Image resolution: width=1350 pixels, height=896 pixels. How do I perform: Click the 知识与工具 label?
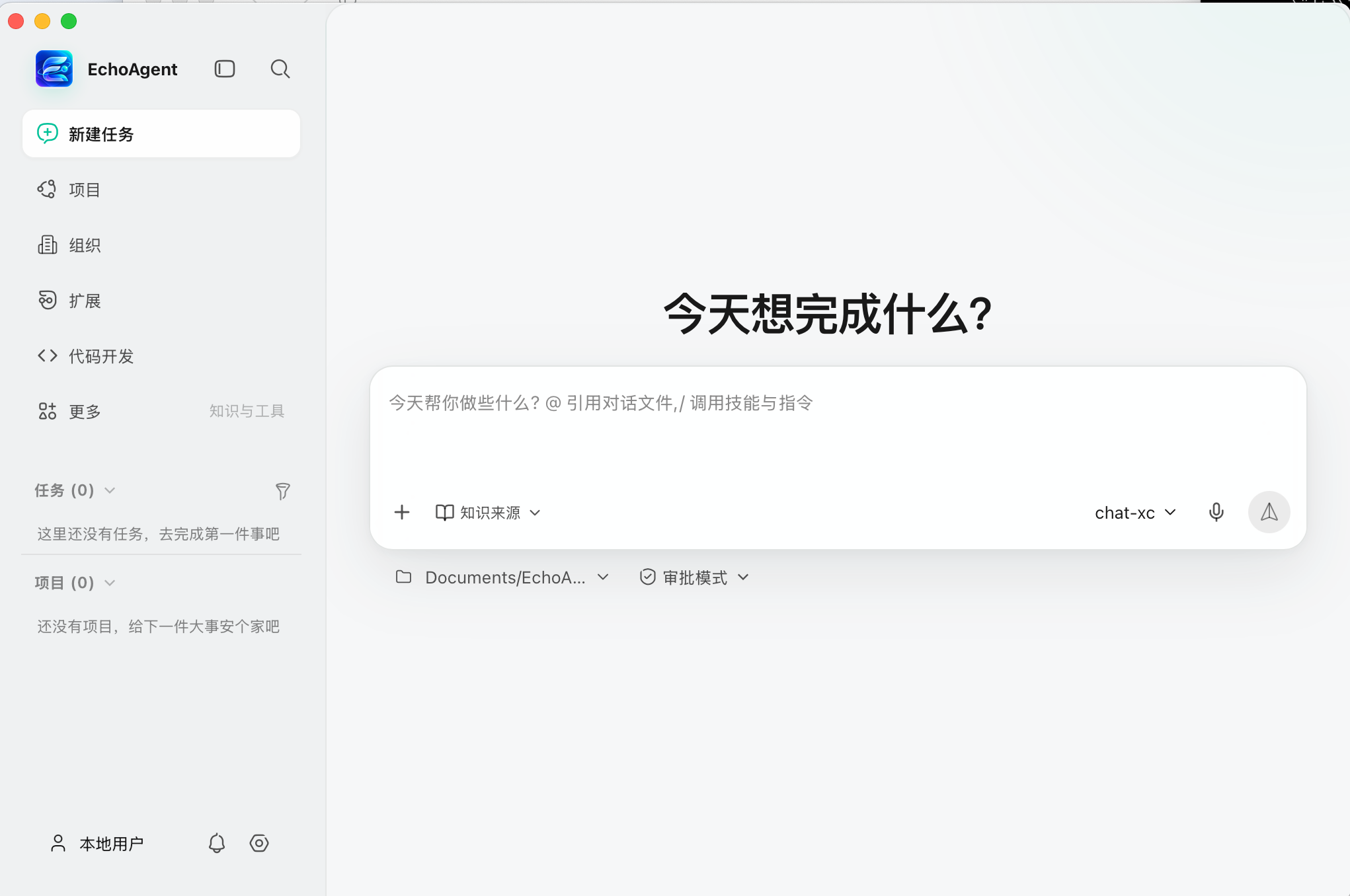point(247,411)
